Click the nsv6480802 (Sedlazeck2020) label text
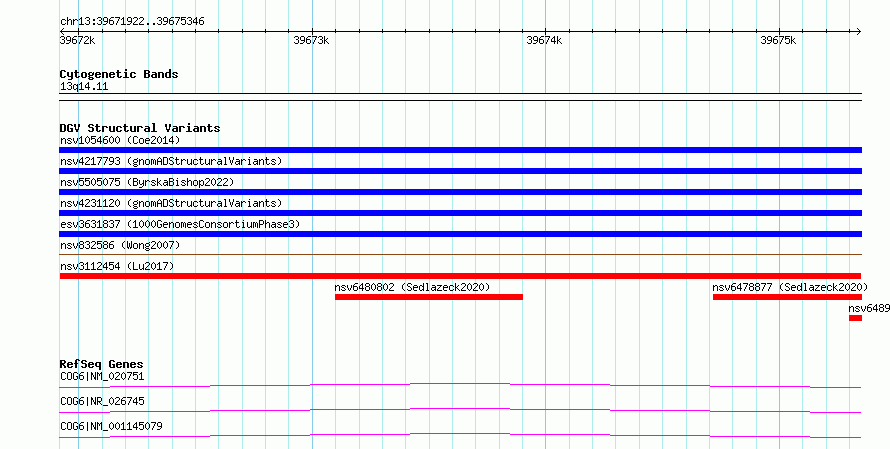The height and width of the screenshot is (449, 890). pyautogui.click(x=412, y=287)
